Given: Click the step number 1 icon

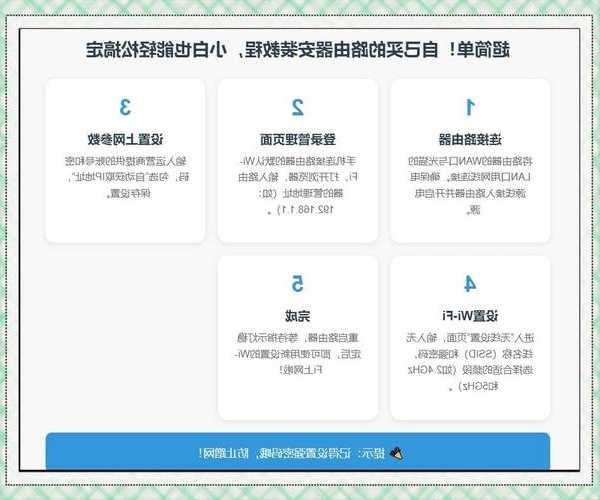Looking at the screenshot, I should 470,107.
